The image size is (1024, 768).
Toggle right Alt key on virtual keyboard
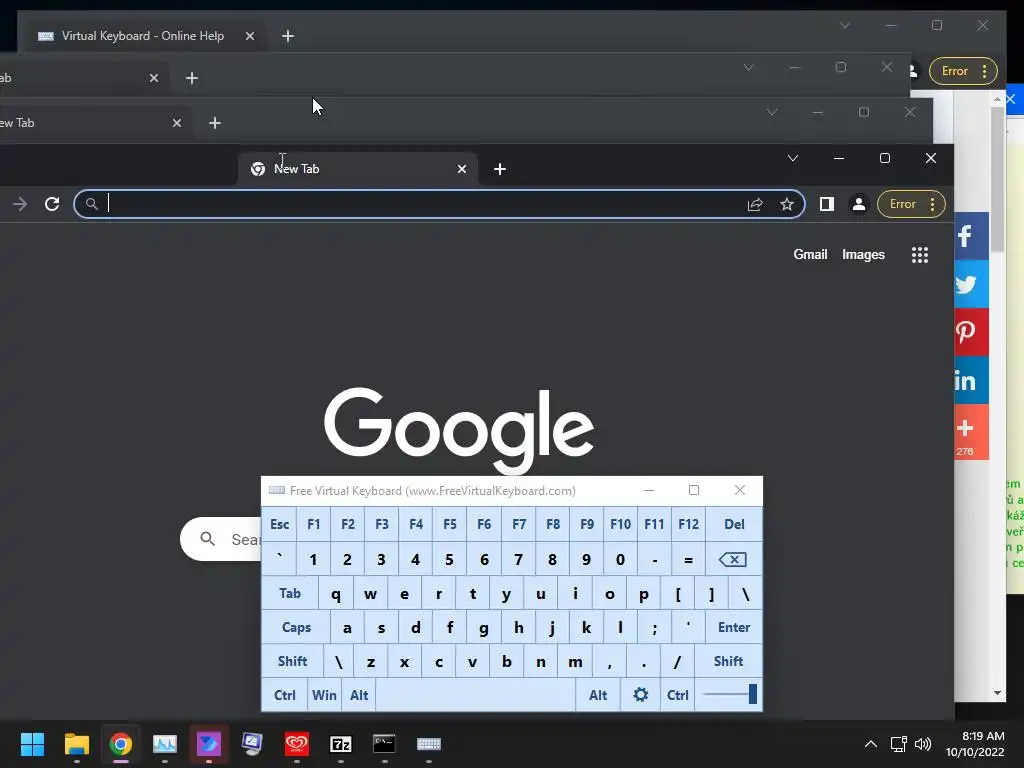pyautogui.click(x=598, y=695)
